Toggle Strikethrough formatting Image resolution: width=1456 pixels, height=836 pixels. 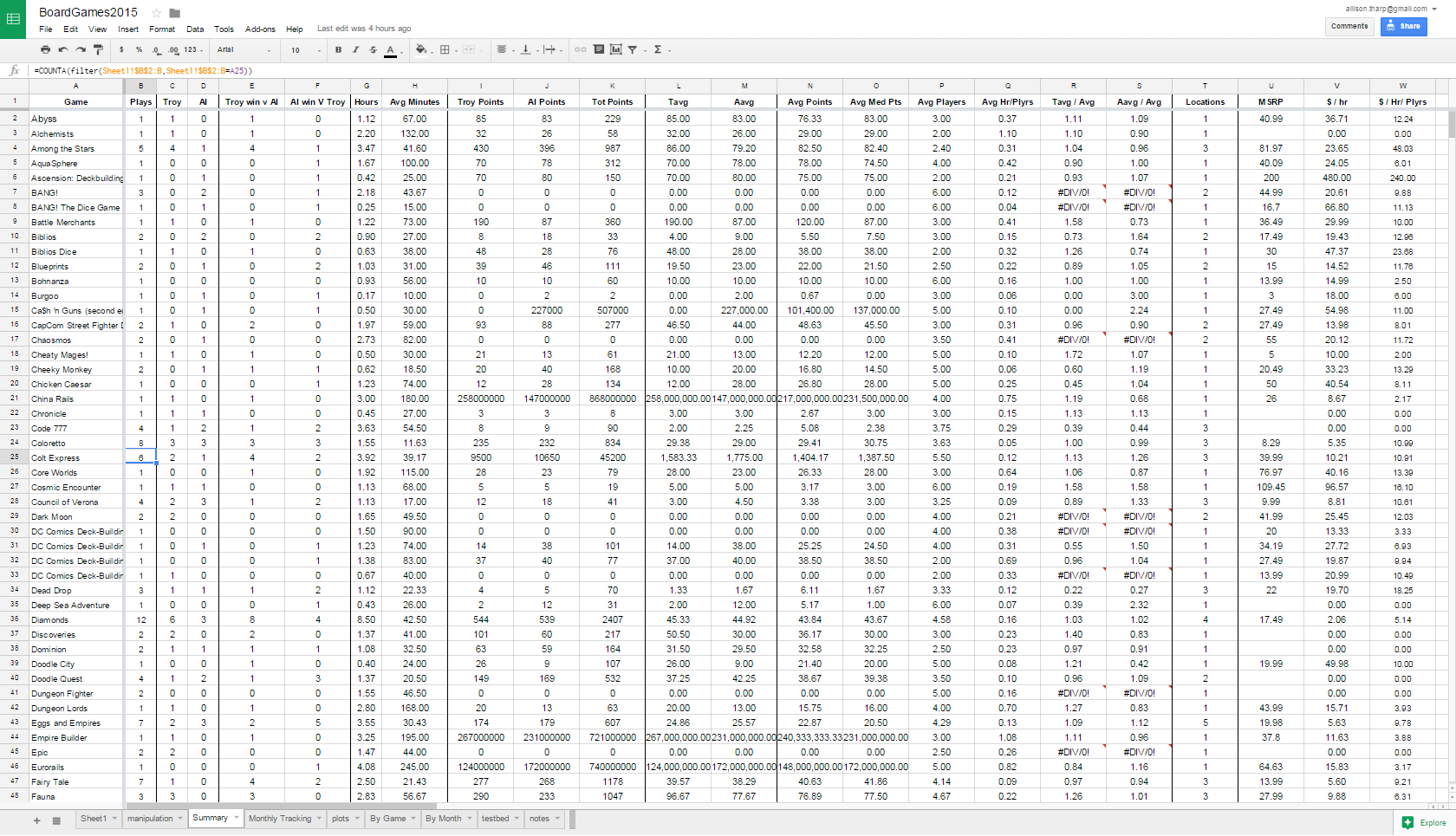coord(373,49)
